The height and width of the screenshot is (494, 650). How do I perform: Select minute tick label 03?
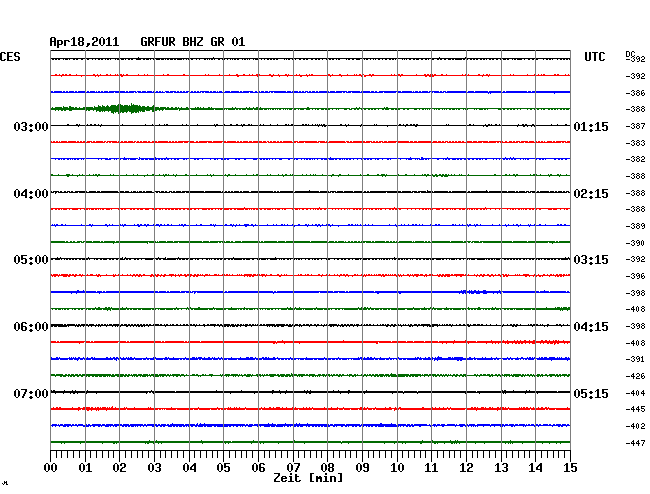pos(154,468)
